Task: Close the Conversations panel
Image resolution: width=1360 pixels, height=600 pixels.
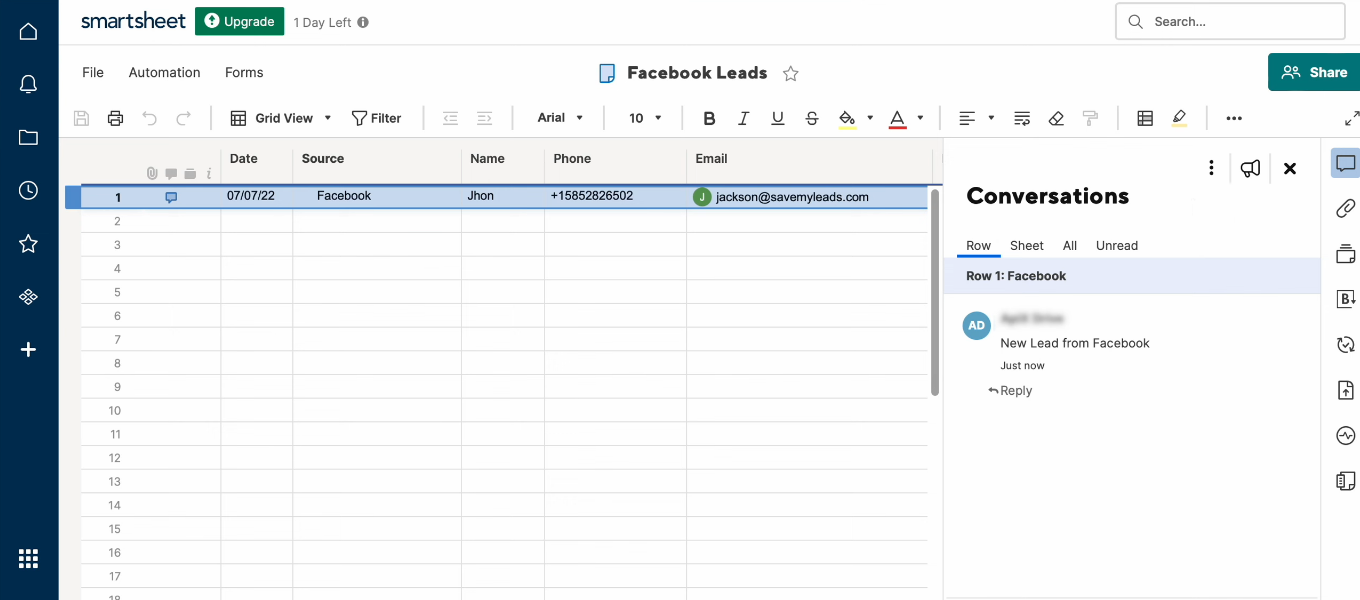Action: (1290, 168)
